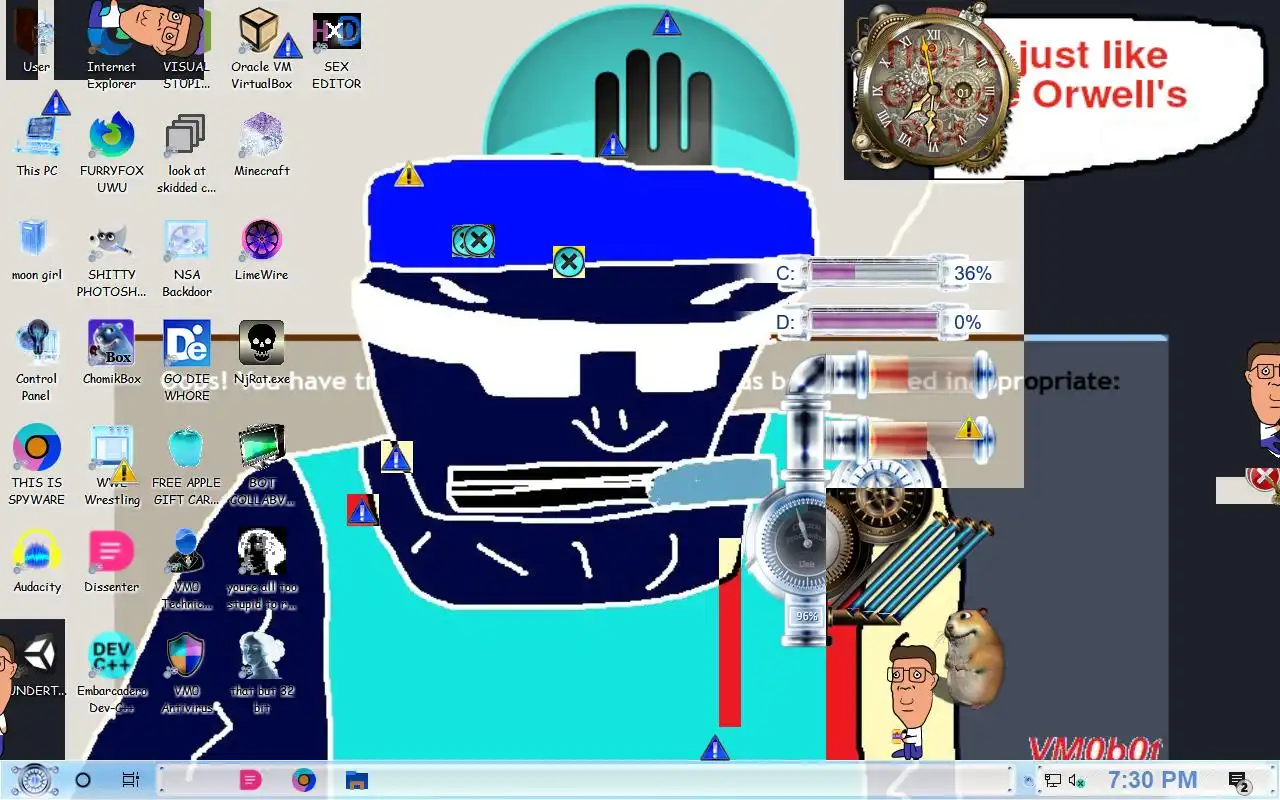Launch the Dissenter desktop icon
Image resolution: width=1280 pixels, height=800 pixels.
(112, 562)
